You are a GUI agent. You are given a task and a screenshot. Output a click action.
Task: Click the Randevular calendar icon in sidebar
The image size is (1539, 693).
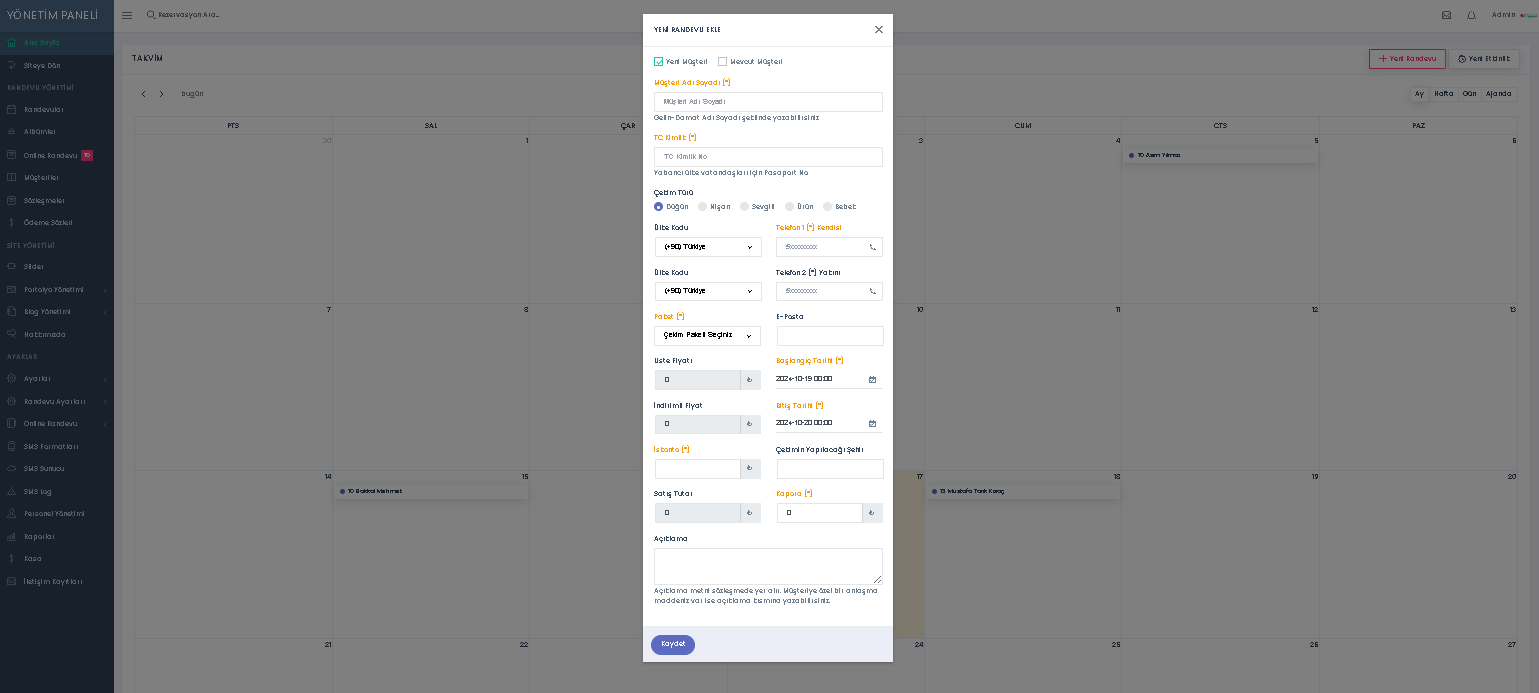(x=11, y=110)
